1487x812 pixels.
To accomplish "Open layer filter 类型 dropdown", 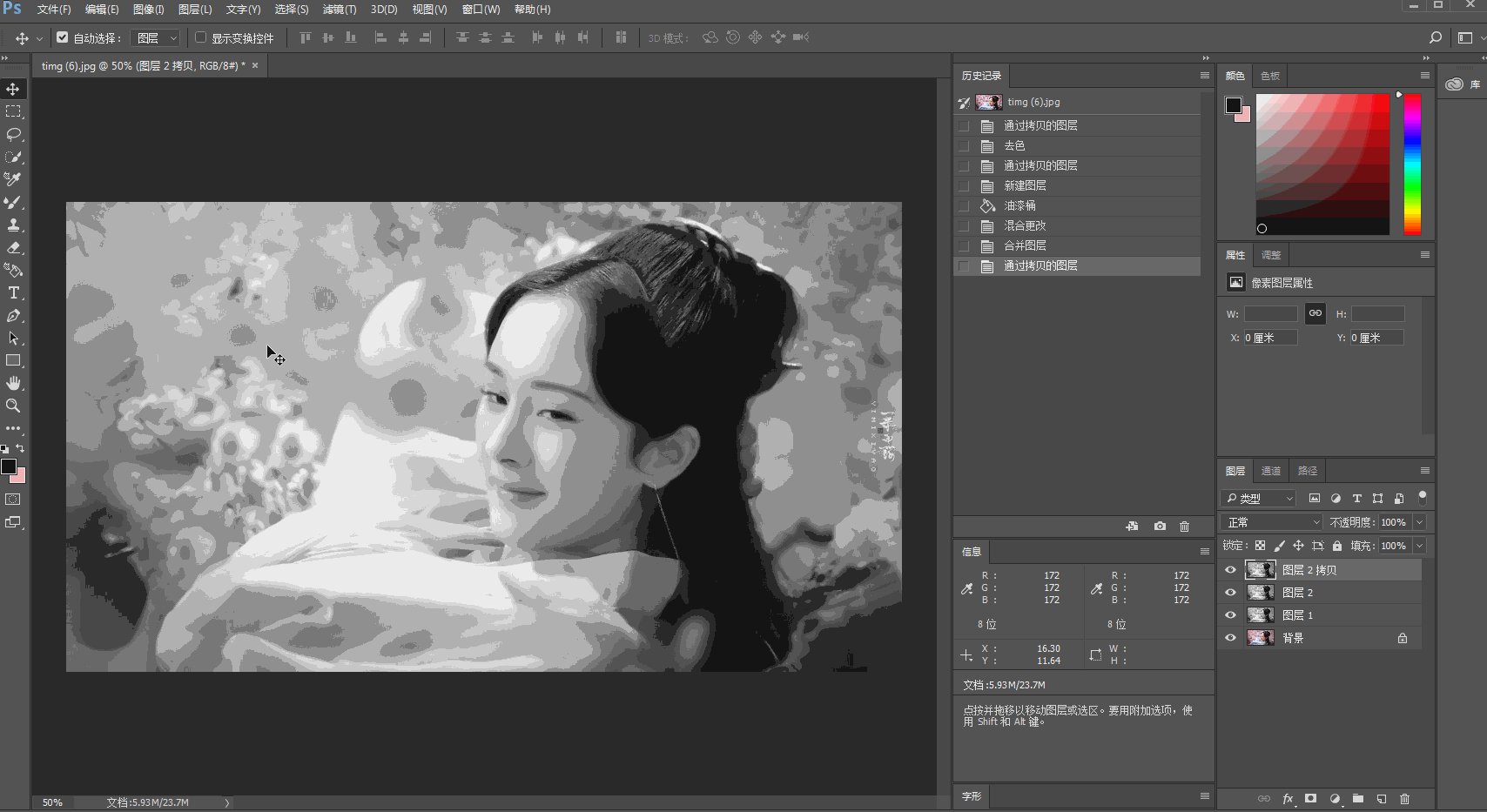I will click(x=1259, y=499).
